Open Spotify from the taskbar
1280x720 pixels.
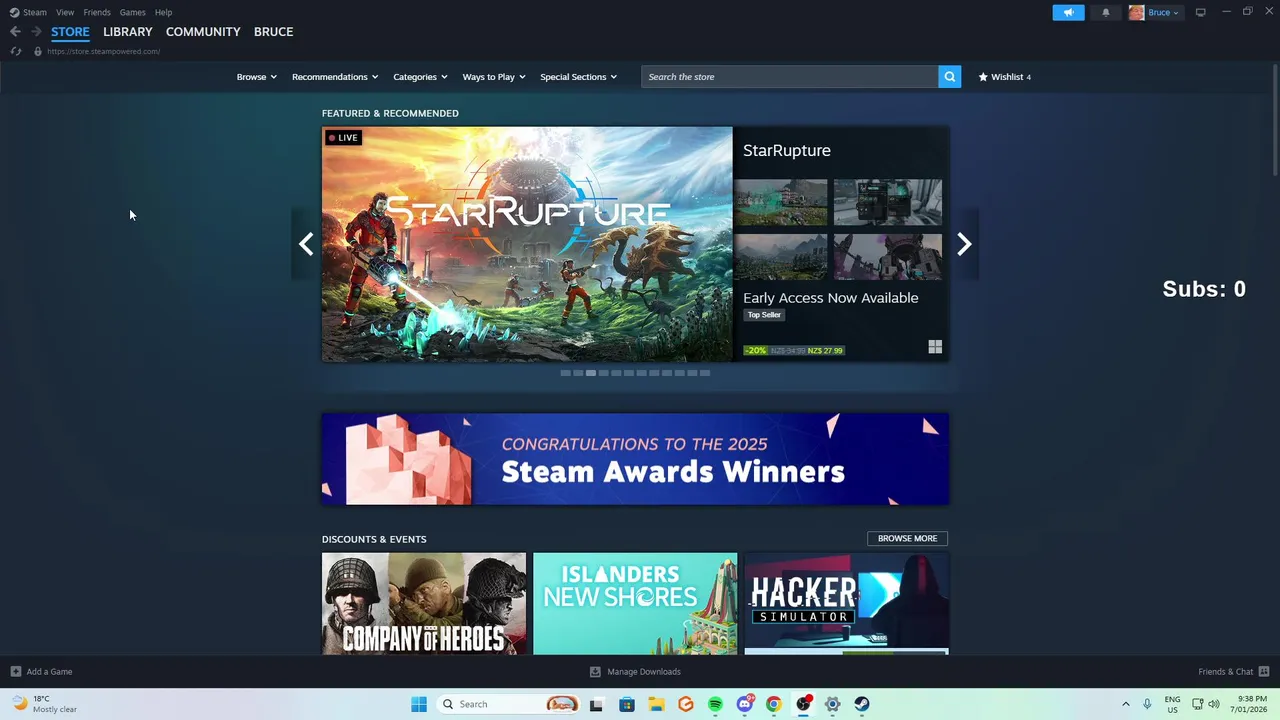715,704
